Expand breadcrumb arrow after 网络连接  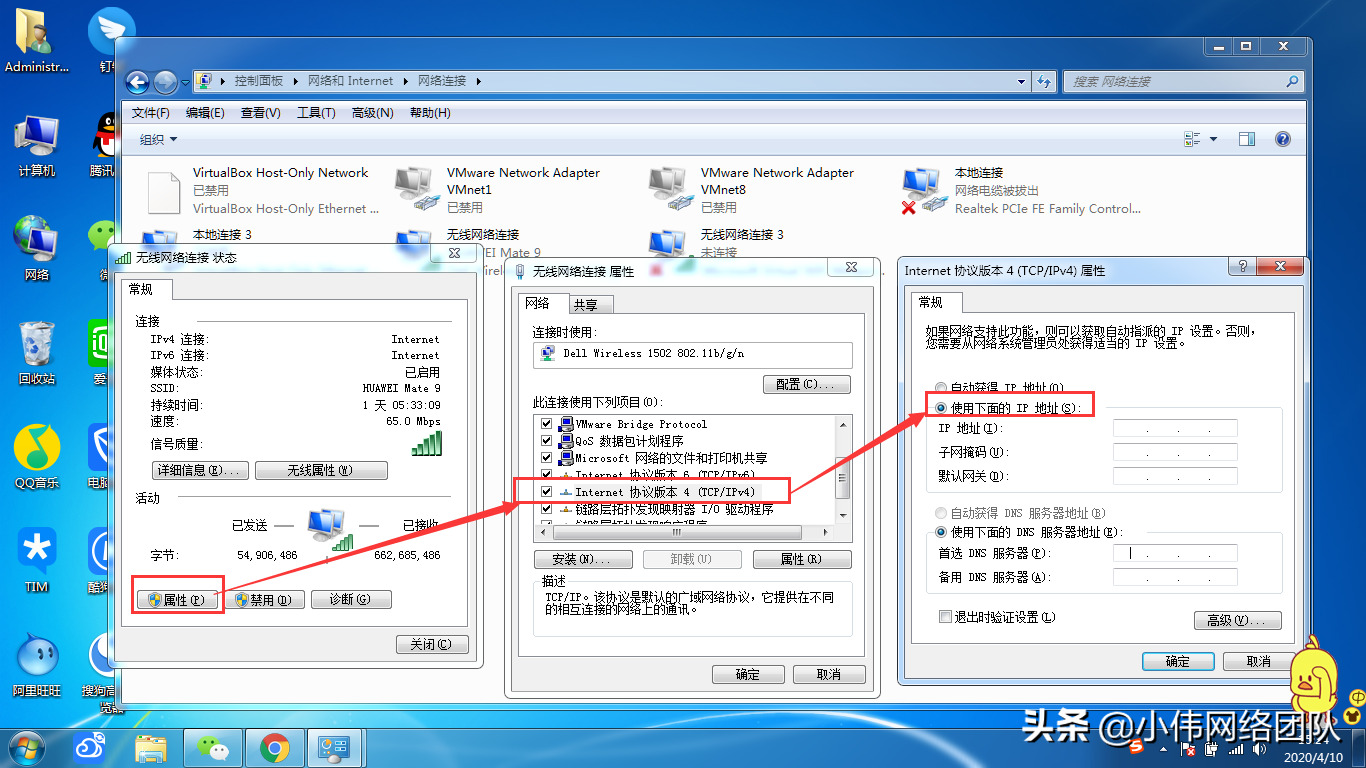[x=478, y=81]
